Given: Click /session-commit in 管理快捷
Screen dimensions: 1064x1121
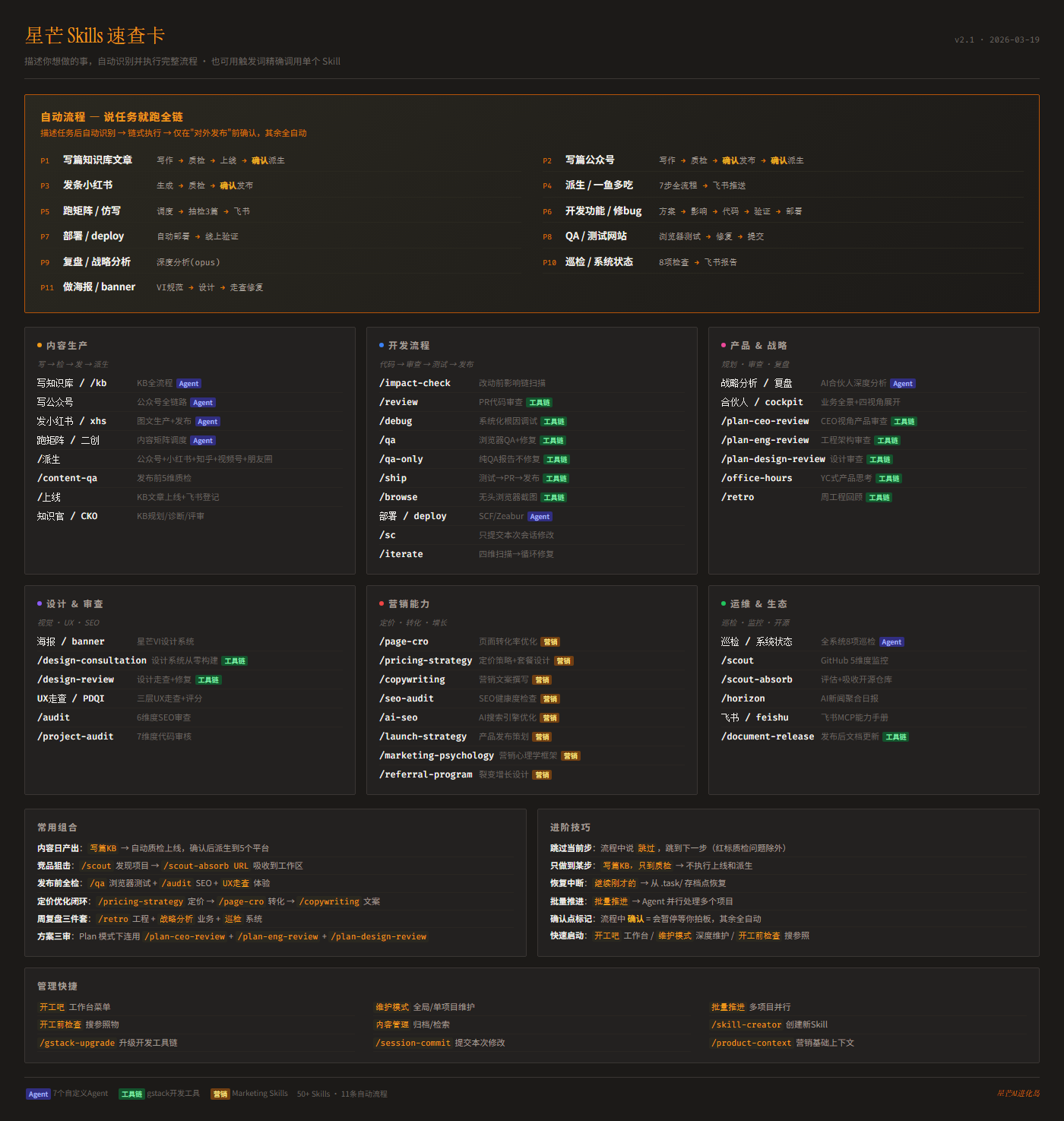Looking at the screenshot, I should [x=413, y=1042].
